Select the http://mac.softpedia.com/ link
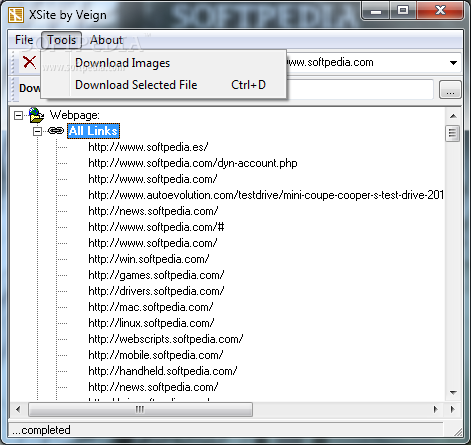 coord(151,307)
